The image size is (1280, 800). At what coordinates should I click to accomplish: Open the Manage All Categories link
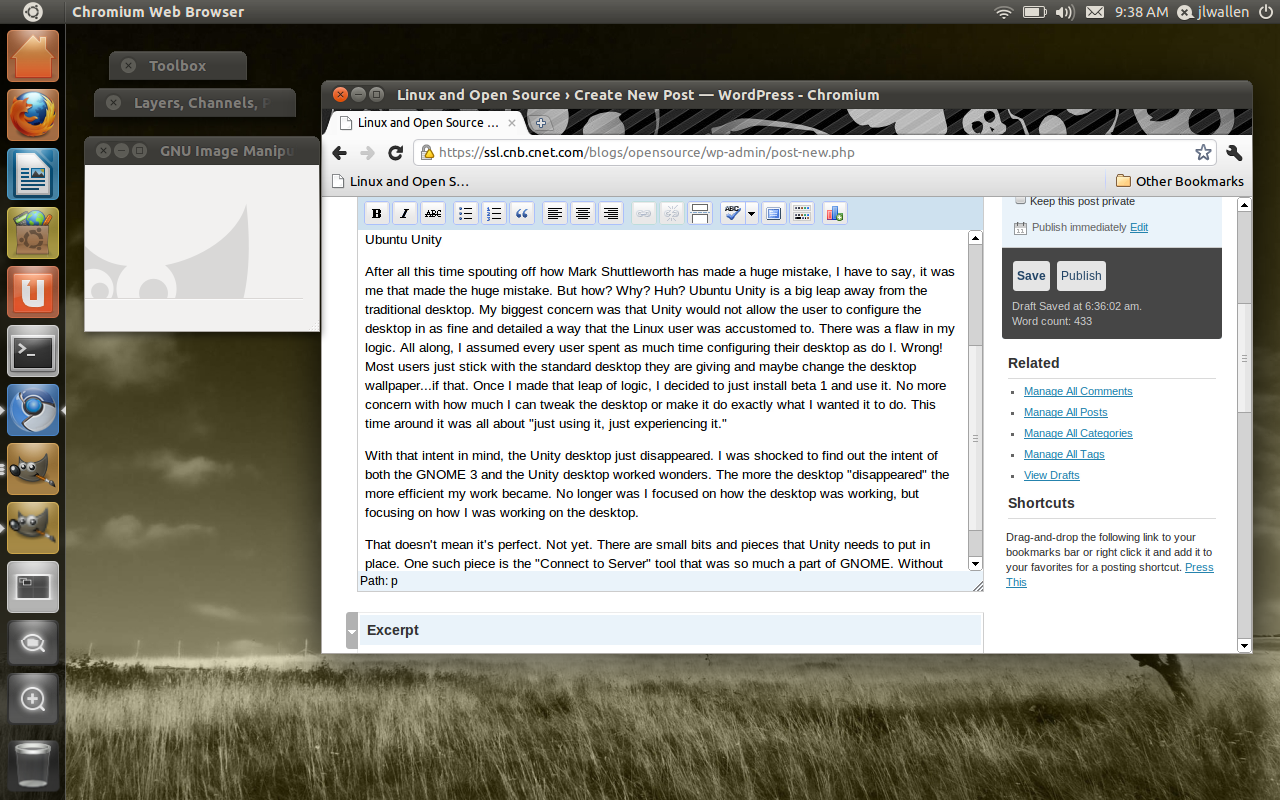(x=1078, y=433)
